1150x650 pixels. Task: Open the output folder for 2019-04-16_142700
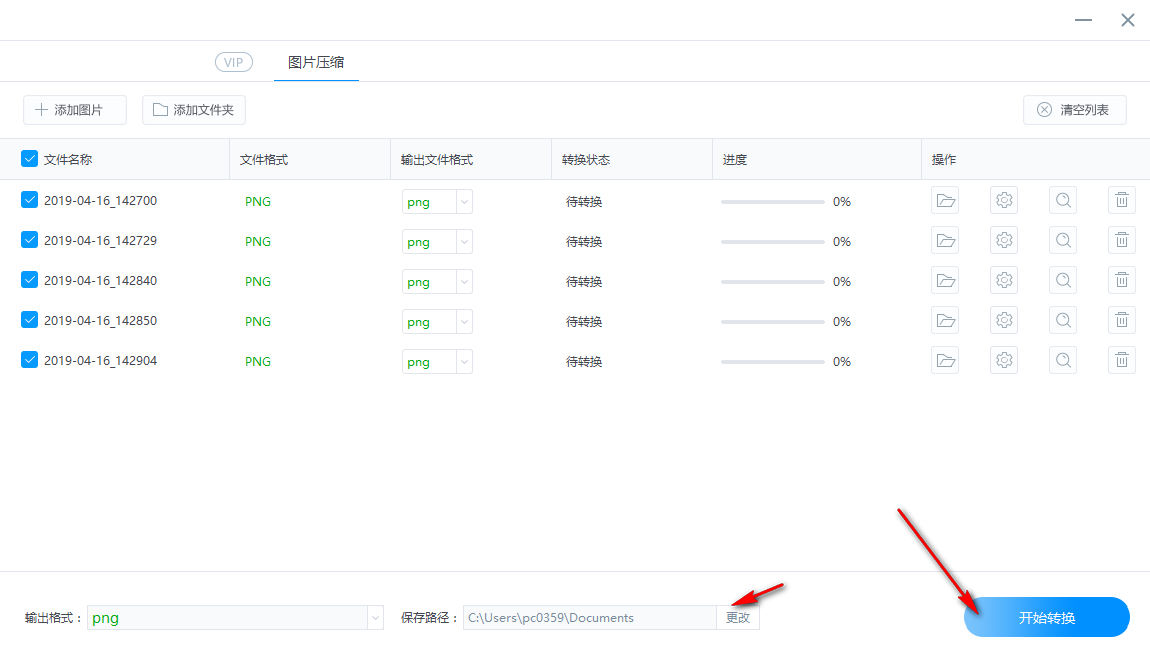[945, 200]
